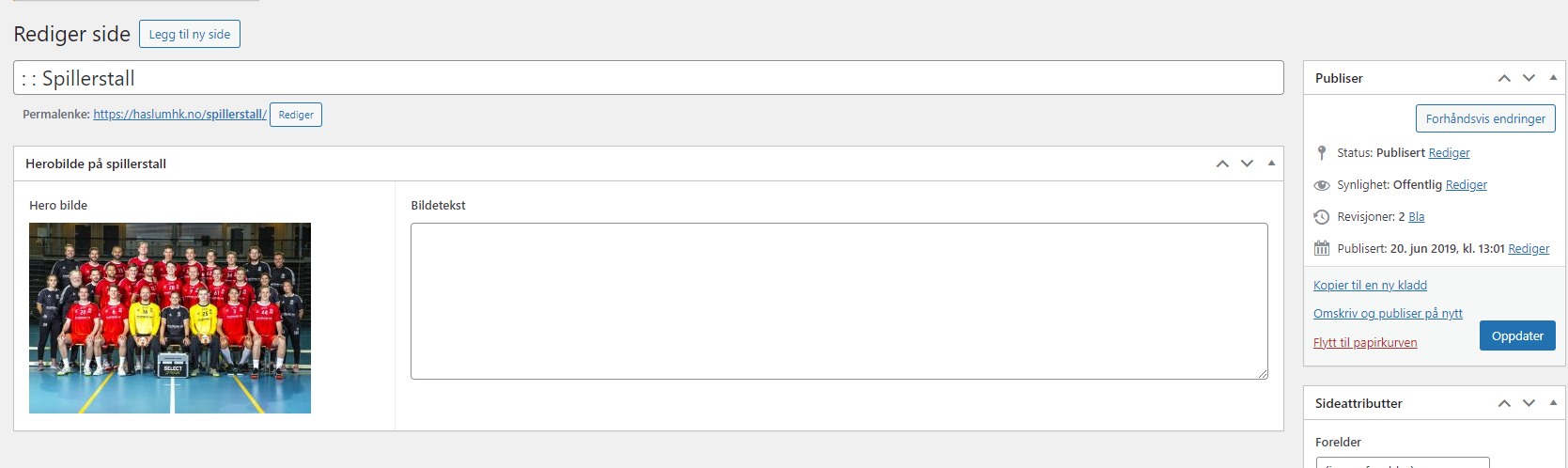This screenshot has height=468, width=1568.
Task: Move Publiser panel down
Action: 1529,78
